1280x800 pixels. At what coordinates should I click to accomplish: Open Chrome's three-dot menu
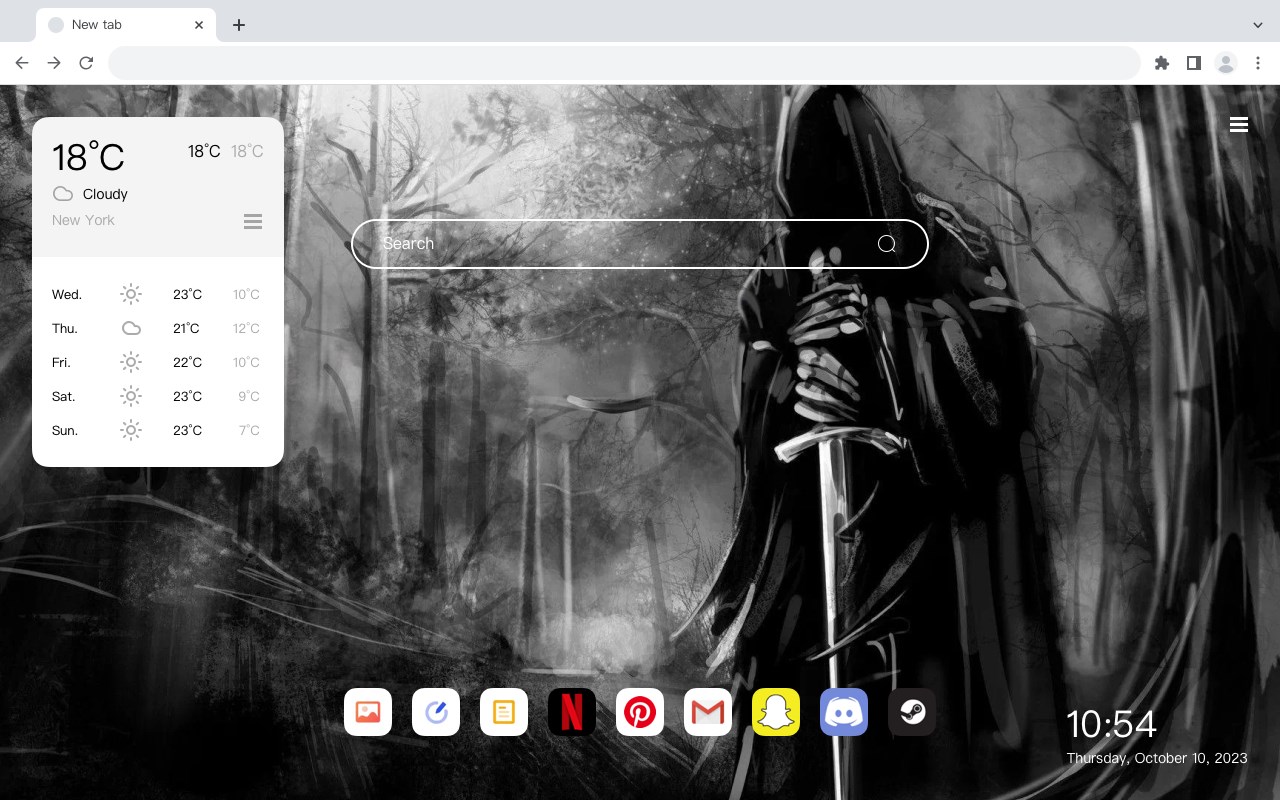[x=1258, y=63]
